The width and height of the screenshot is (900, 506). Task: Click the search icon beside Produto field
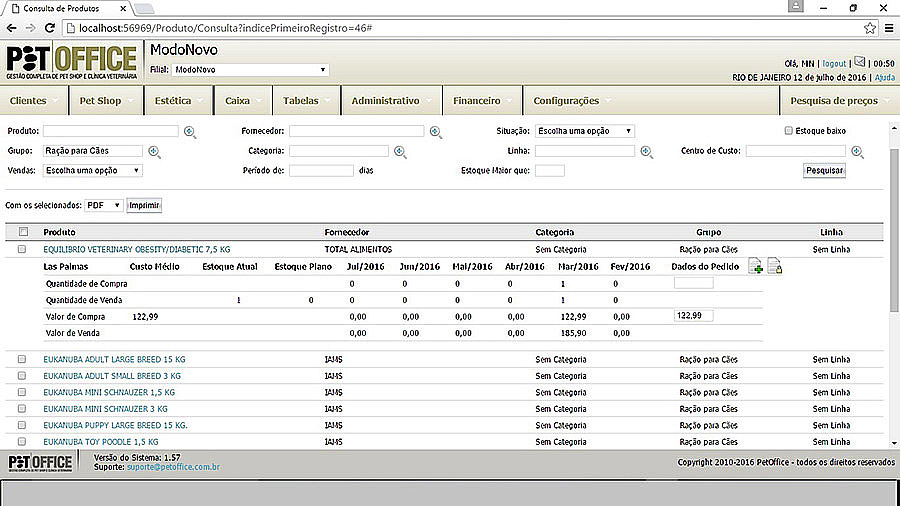coord(190,132)
